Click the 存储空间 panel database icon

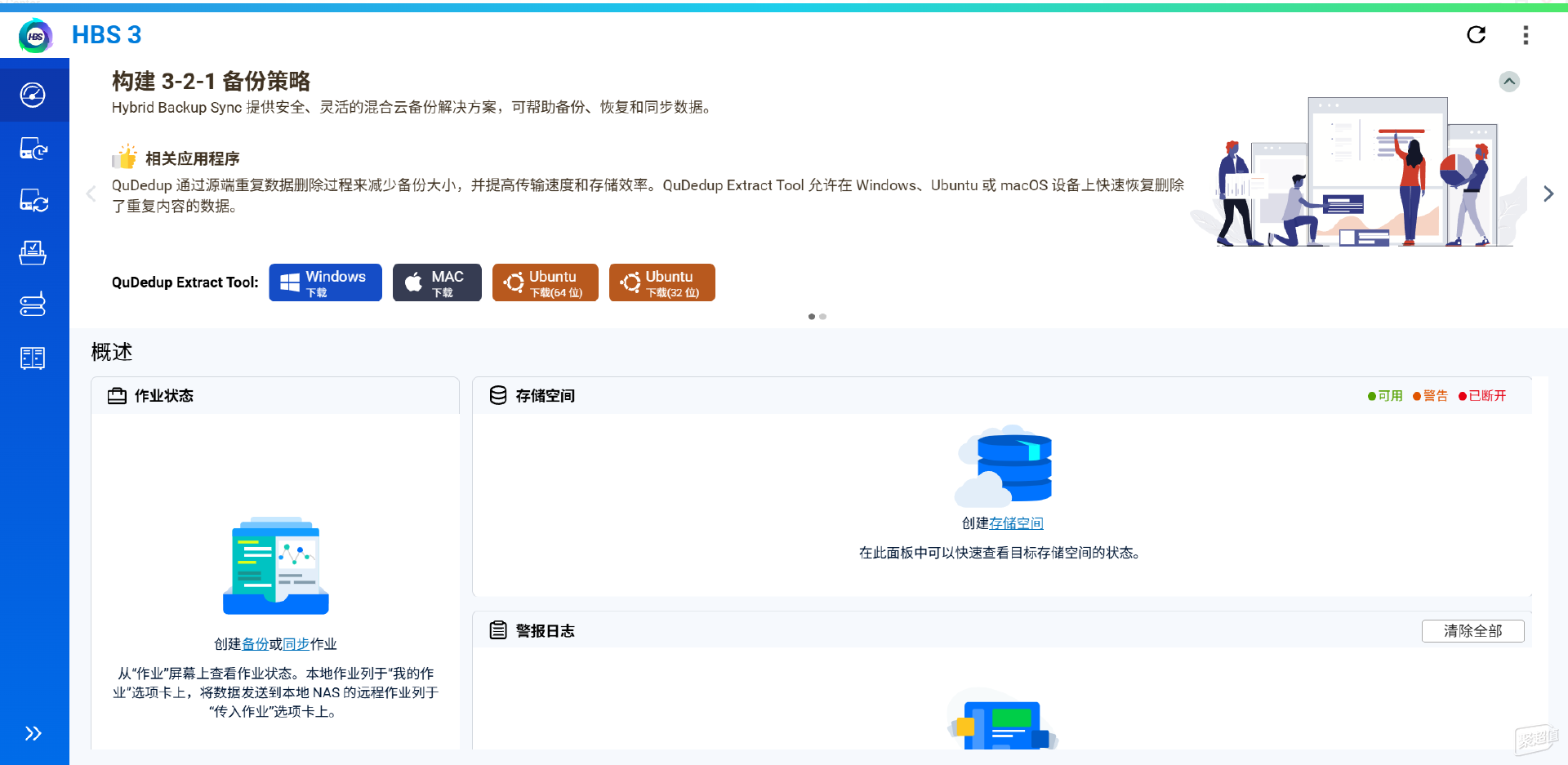point(498,395)
